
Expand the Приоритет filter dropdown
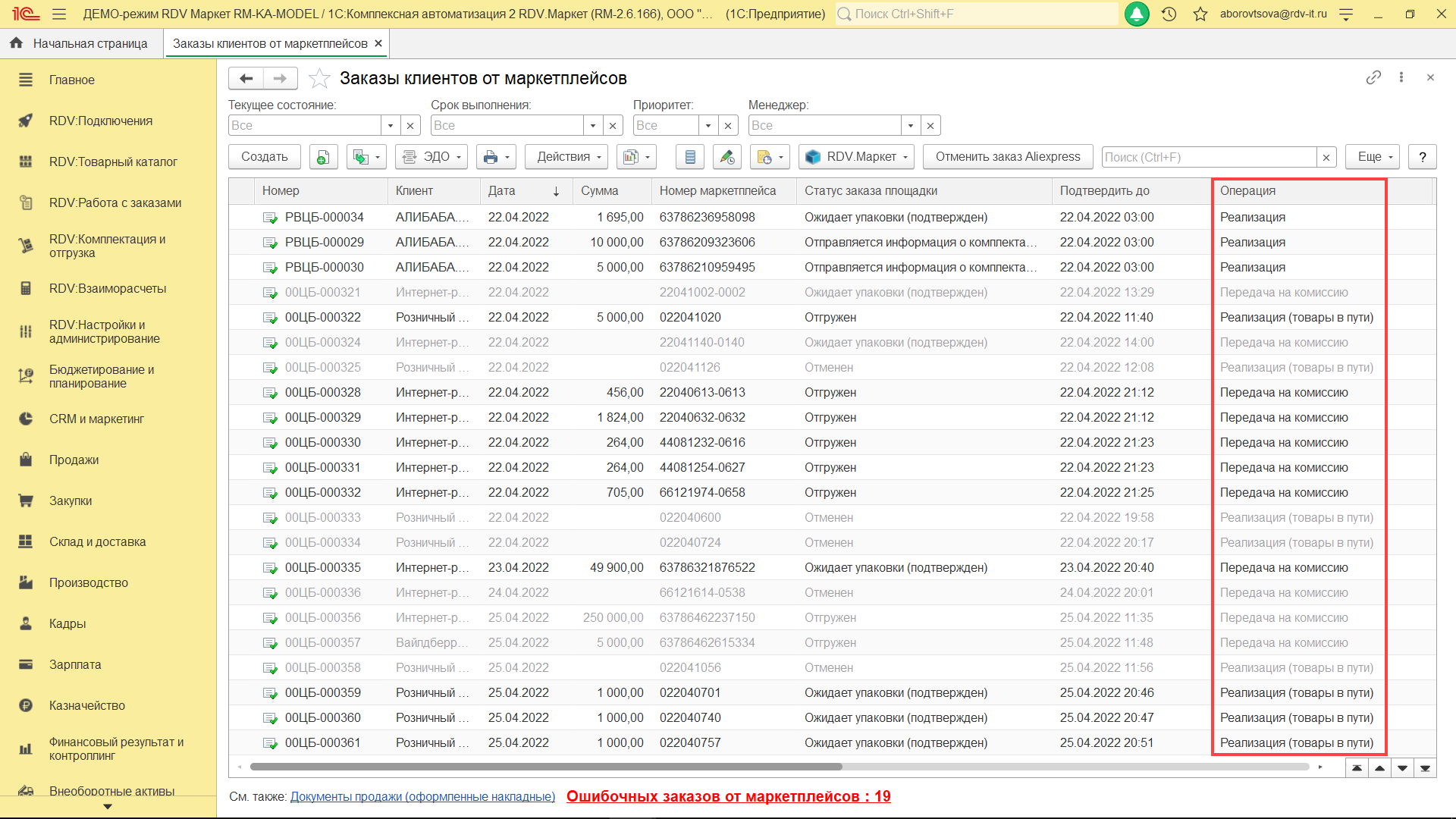pyautogui.click(x=708, y=125)
